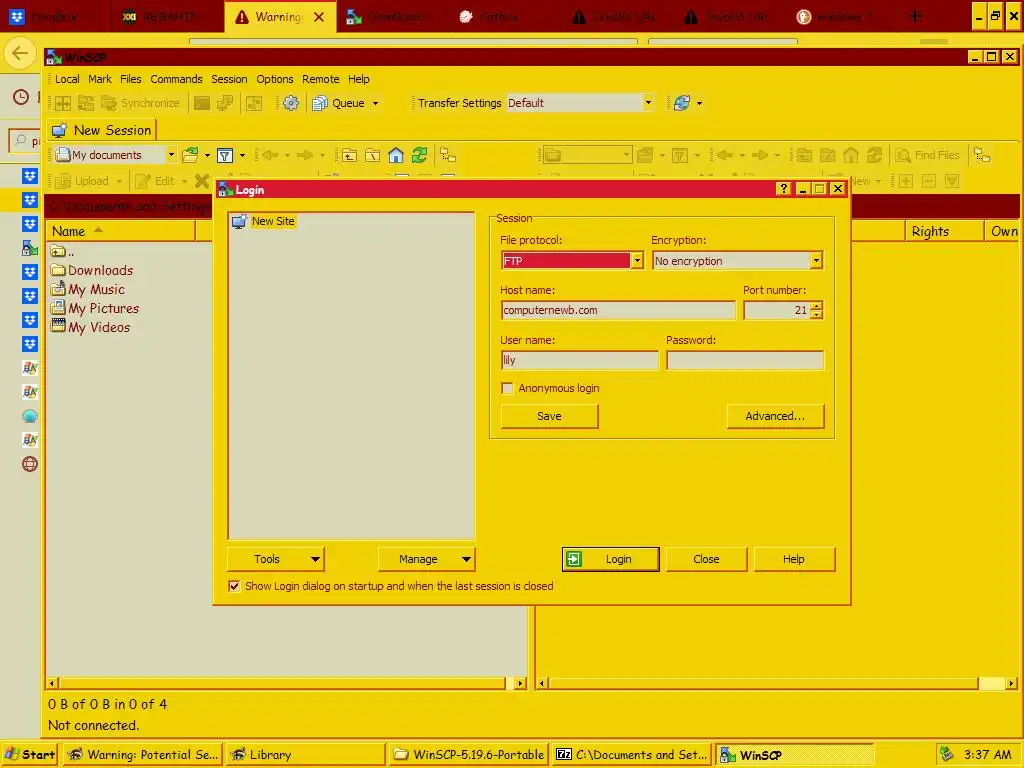Screen dimensions: 1024x768
Task: Refresh the local panel with green arrows
Action: coord(419,155)
